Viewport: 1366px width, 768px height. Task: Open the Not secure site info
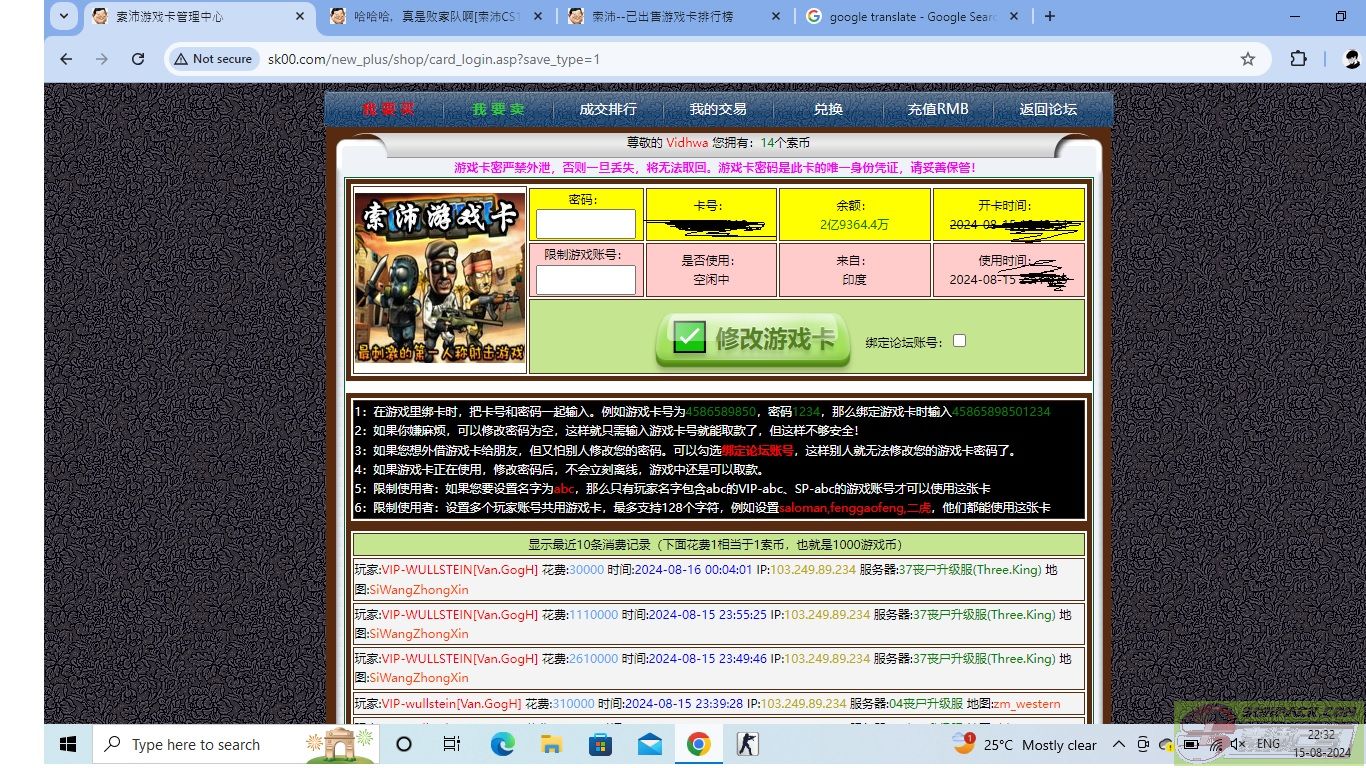[212, 59]
